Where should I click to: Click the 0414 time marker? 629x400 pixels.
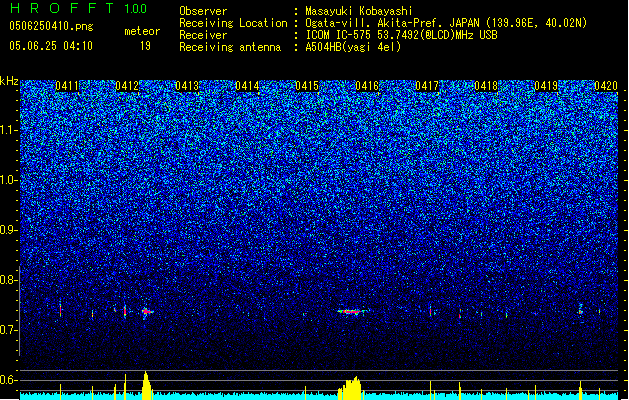pyautogui.click(x=247, y=86)
